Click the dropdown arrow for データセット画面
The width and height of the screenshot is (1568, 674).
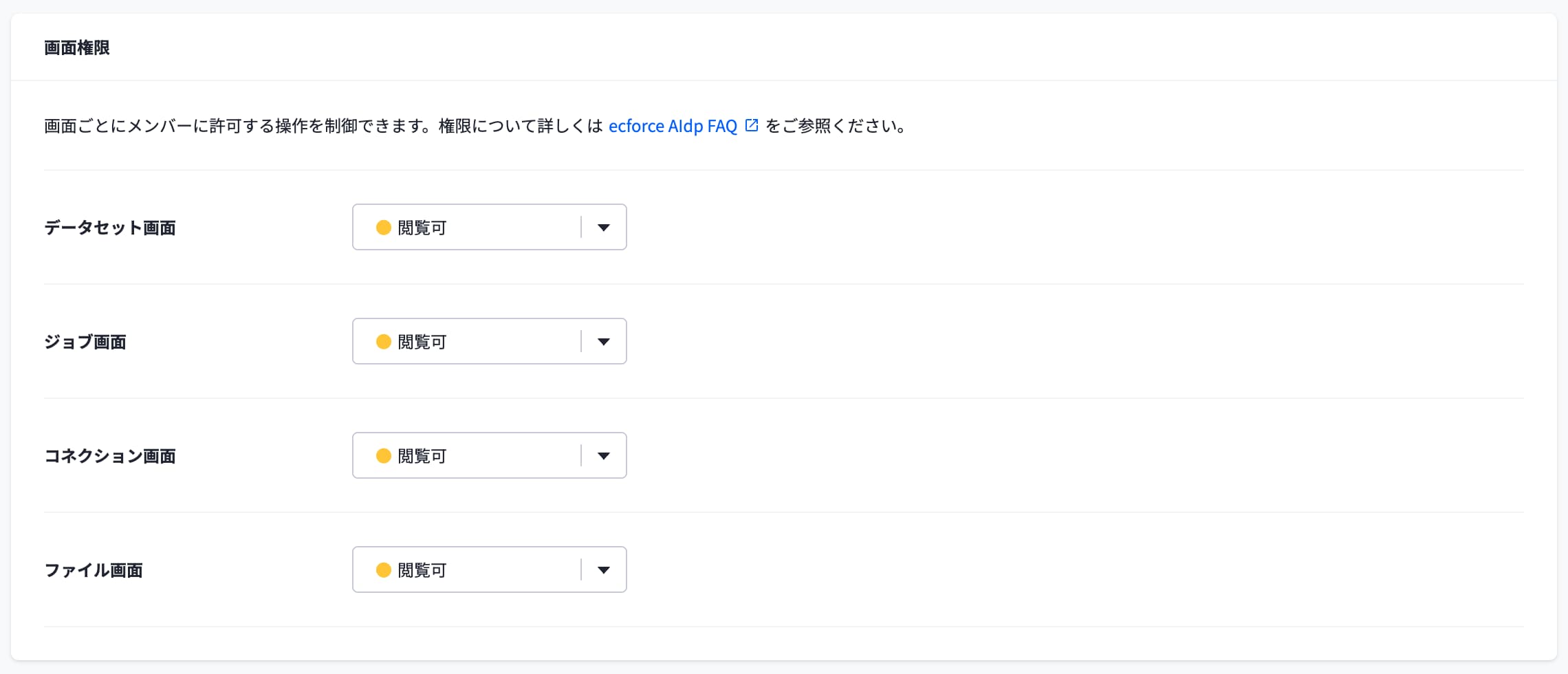pyautogui.click(x=604, y=228)
